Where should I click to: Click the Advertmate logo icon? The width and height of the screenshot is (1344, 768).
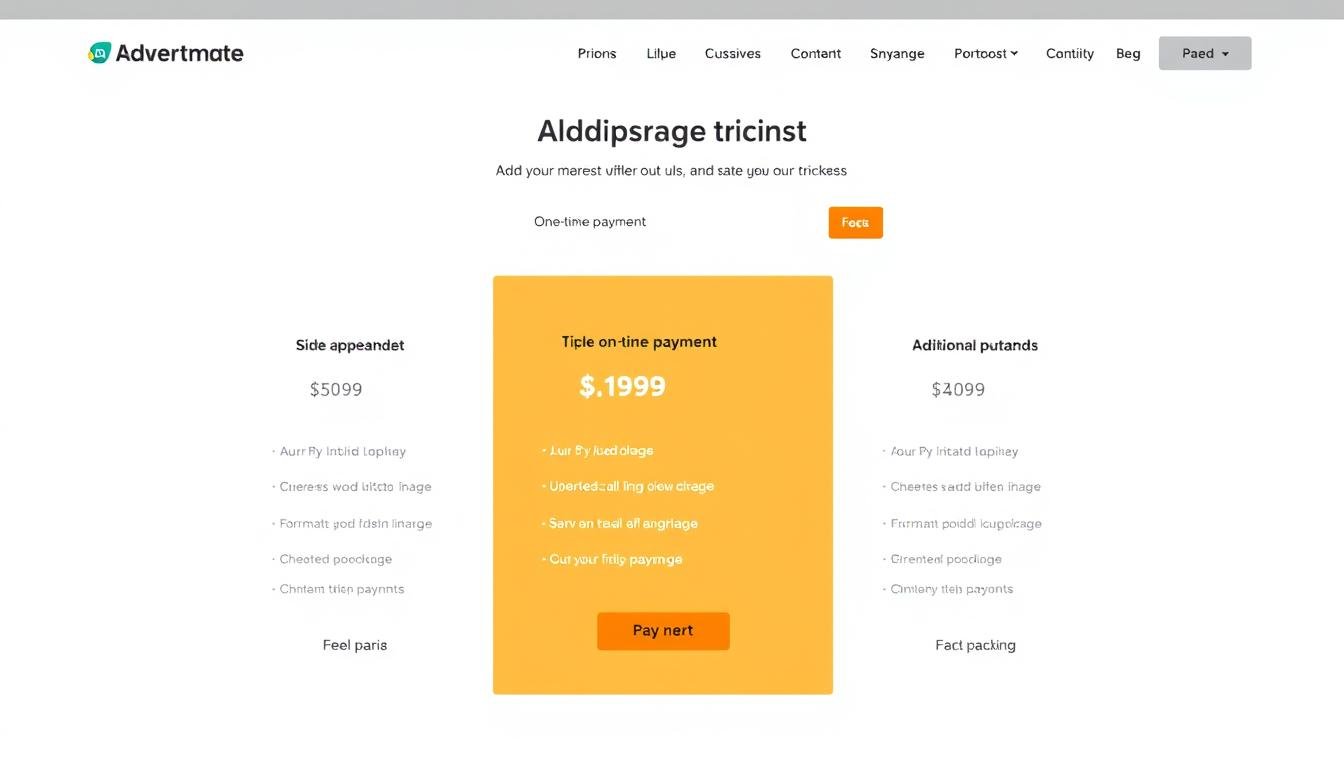[x=99, y=53]
